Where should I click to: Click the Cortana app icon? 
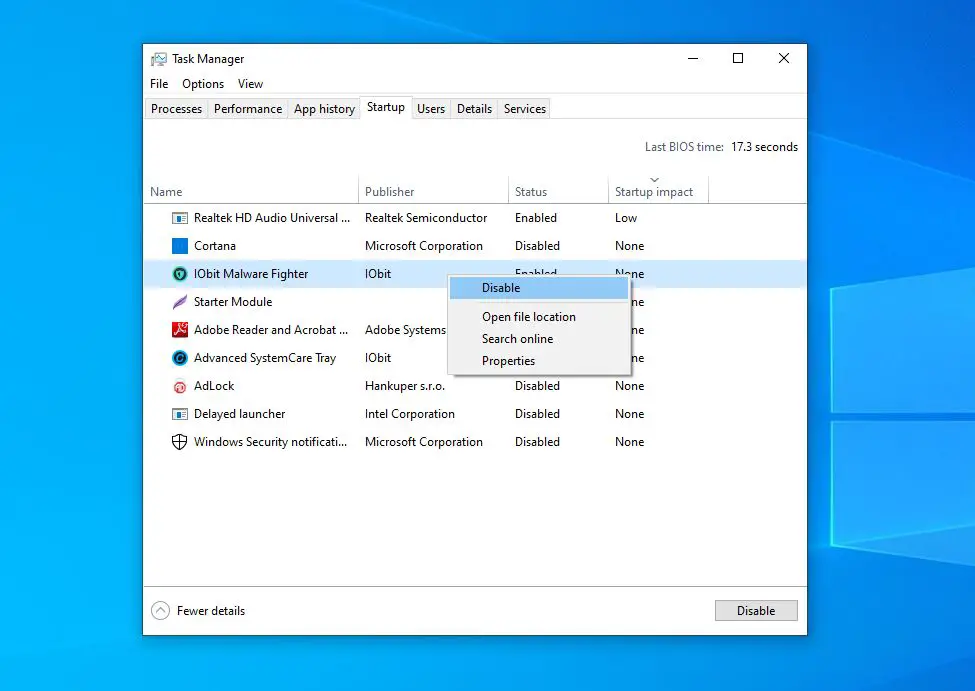182,245
